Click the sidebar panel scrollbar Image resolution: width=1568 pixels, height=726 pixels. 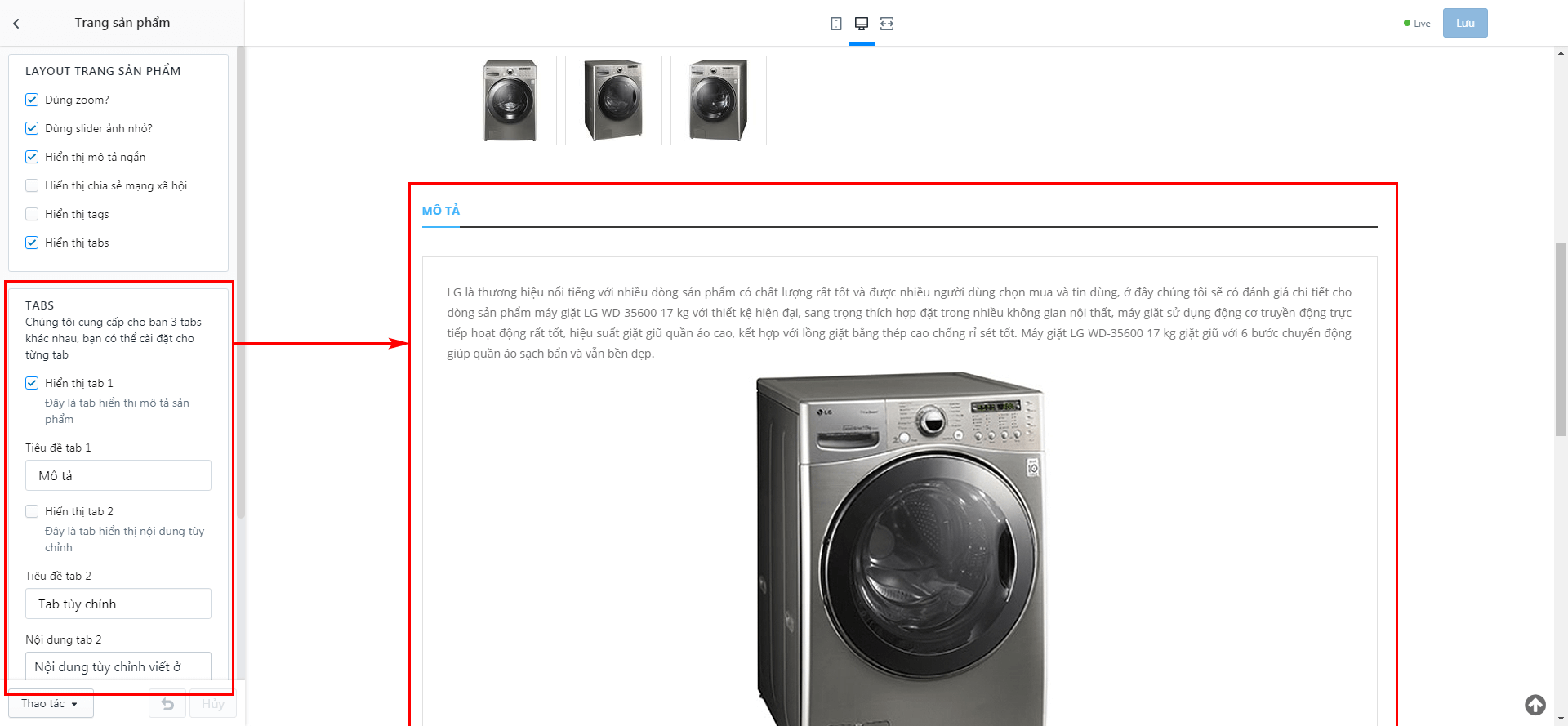[x=241, y=282]
